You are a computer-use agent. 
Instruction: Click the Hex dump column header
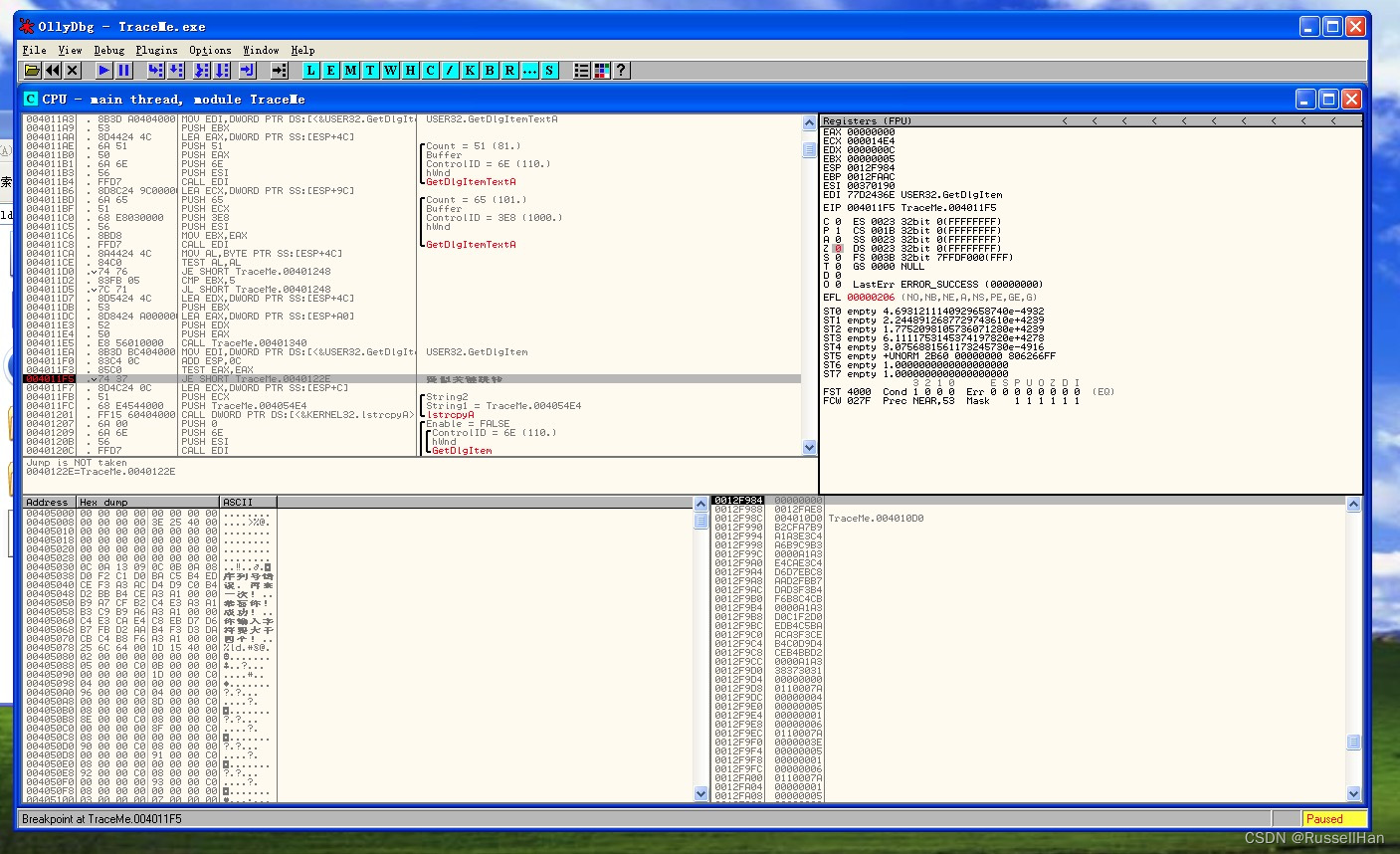point(148,502)
